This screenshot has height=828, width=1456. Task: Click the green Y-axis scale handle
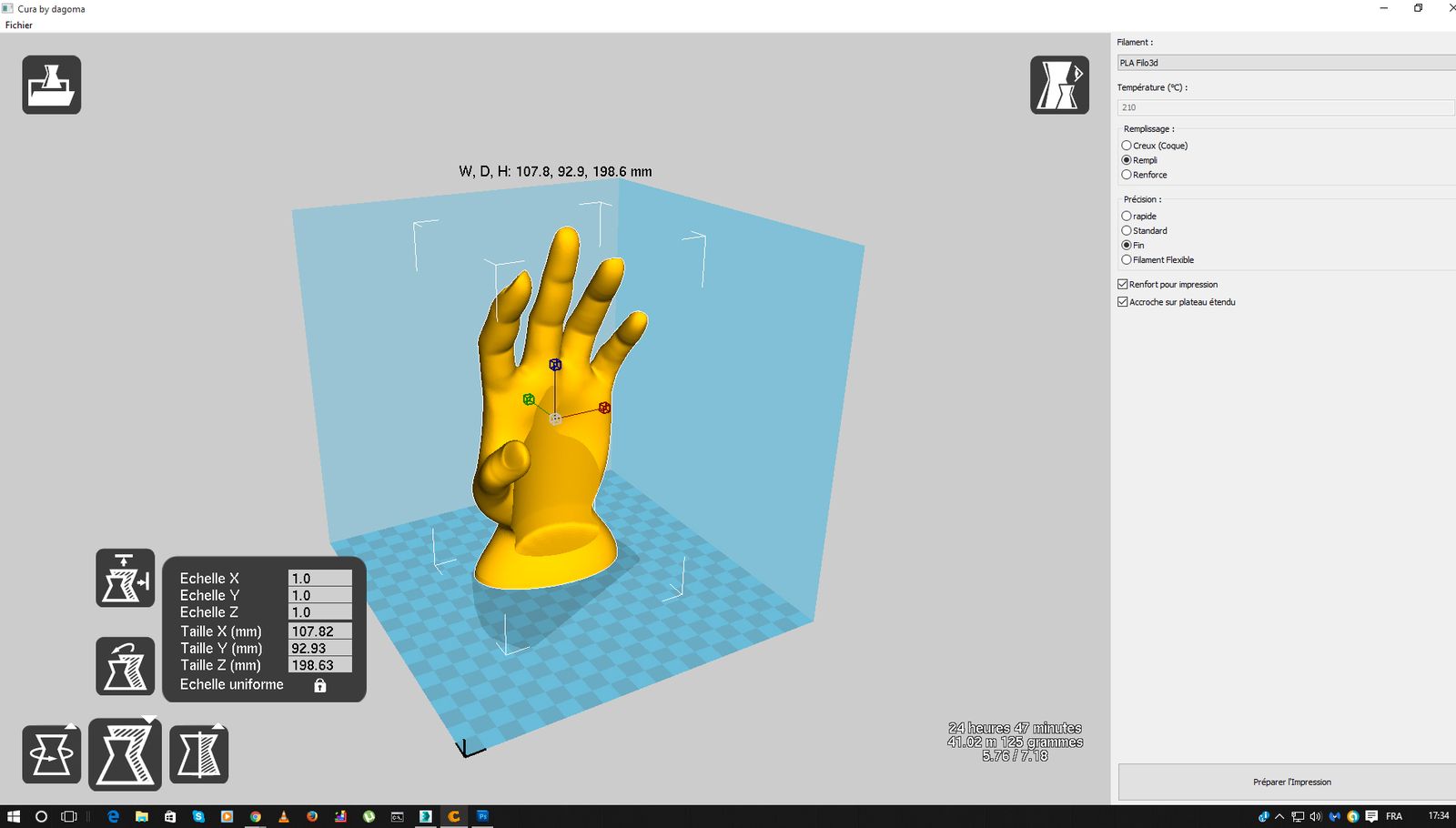pos(529,399)
